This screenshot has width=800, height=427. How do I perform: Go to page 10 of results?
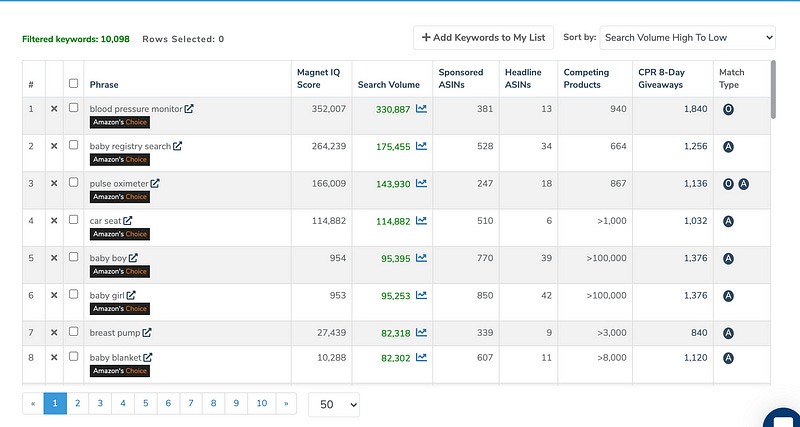click(x=262, y=404)
